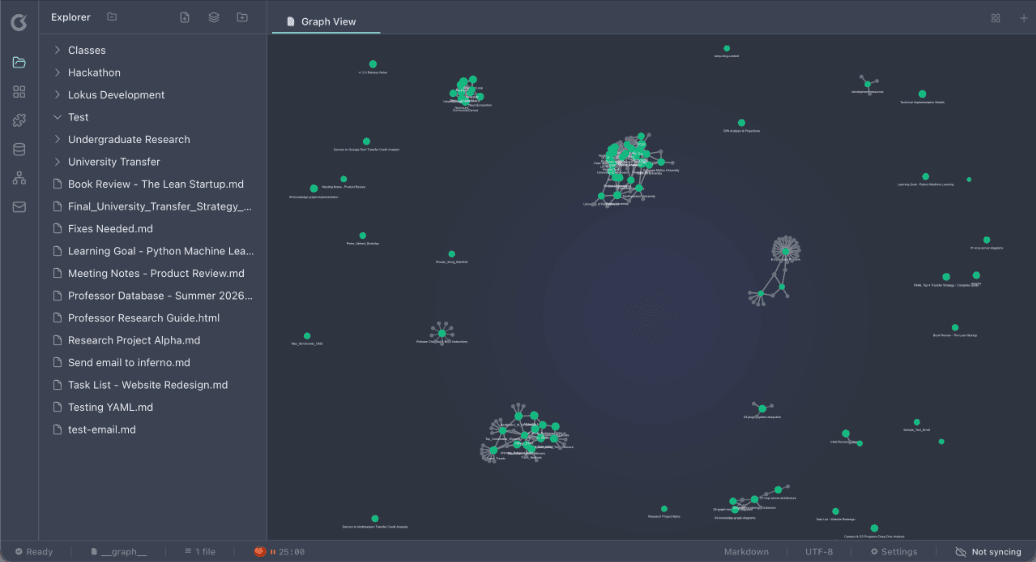
Task: Select the Meeting Notes - Product Review graph node
Action: pos(344,179)
